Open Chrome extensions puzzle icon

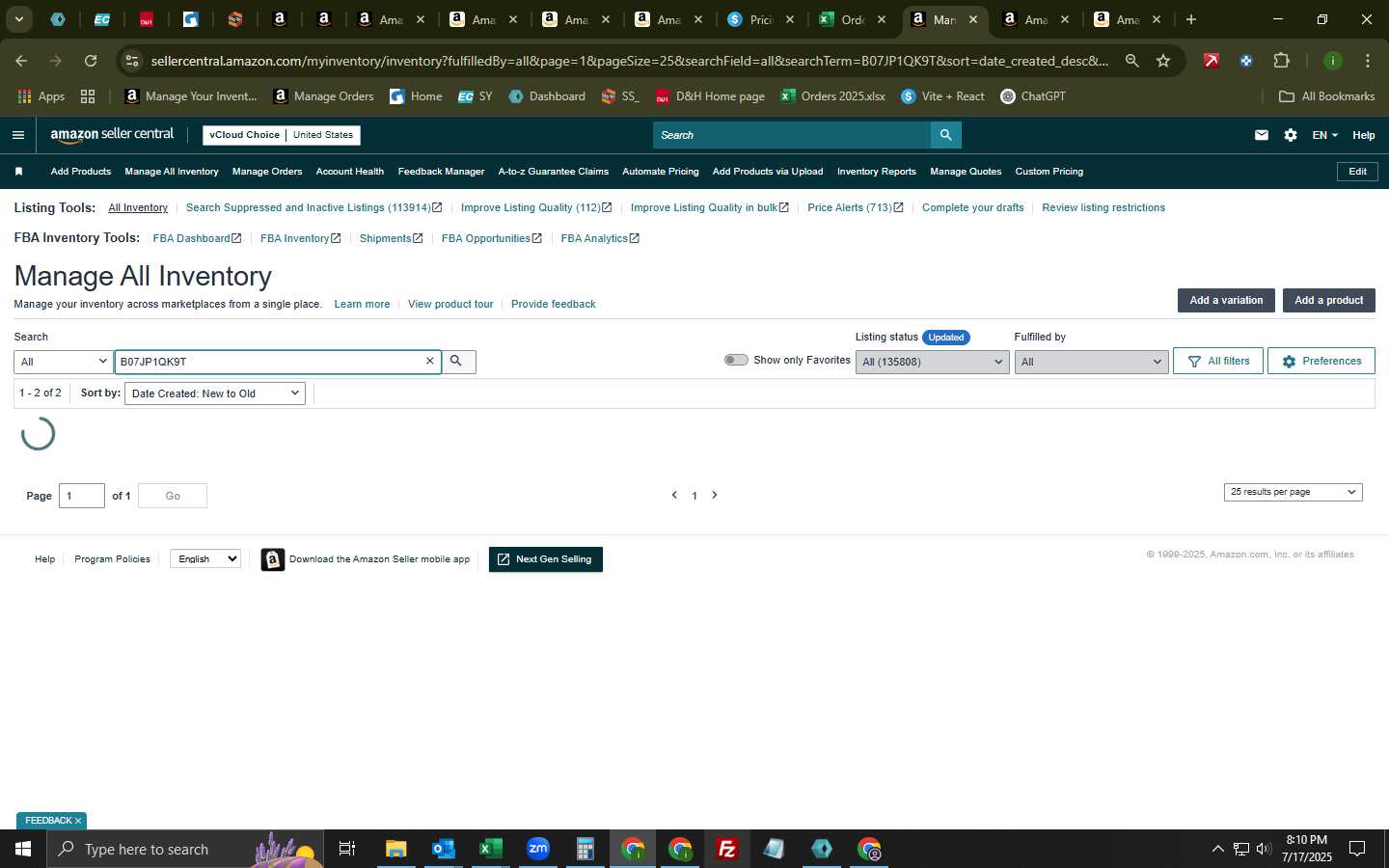[1281, 61]
